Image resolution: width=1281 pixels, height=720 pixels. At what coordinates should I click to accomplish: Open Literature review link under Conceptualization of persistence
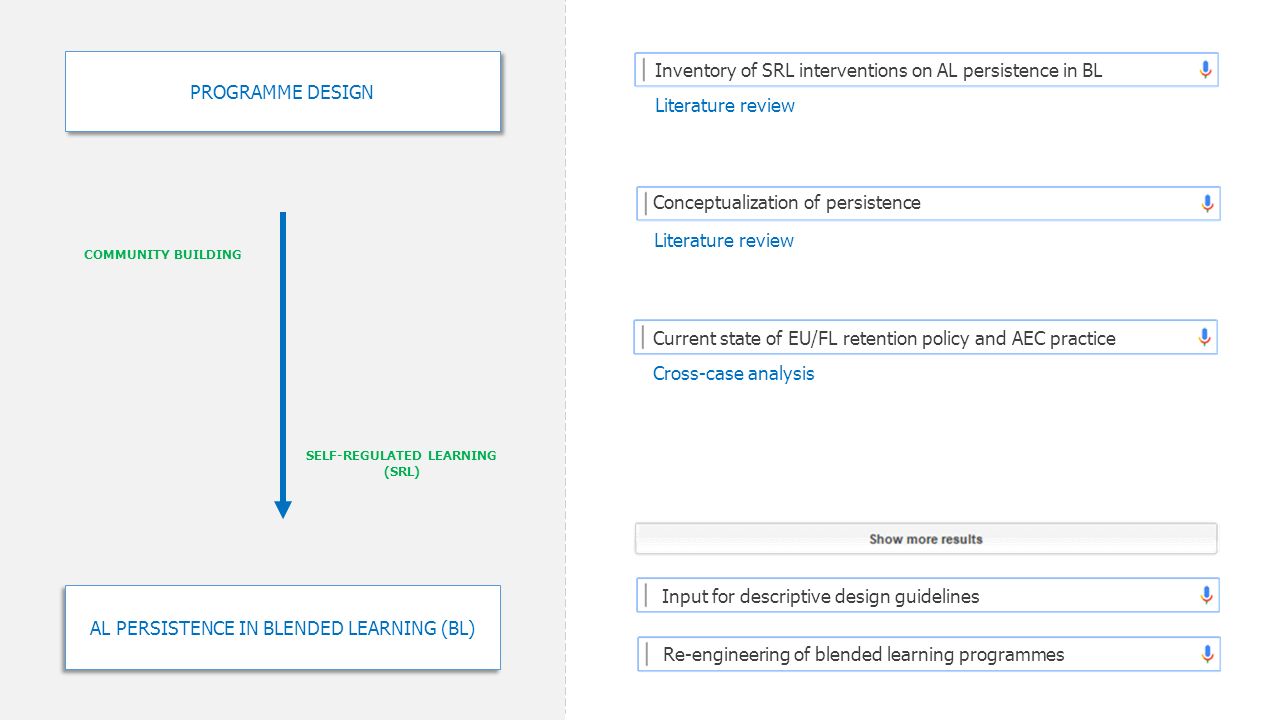coord(723,241)
